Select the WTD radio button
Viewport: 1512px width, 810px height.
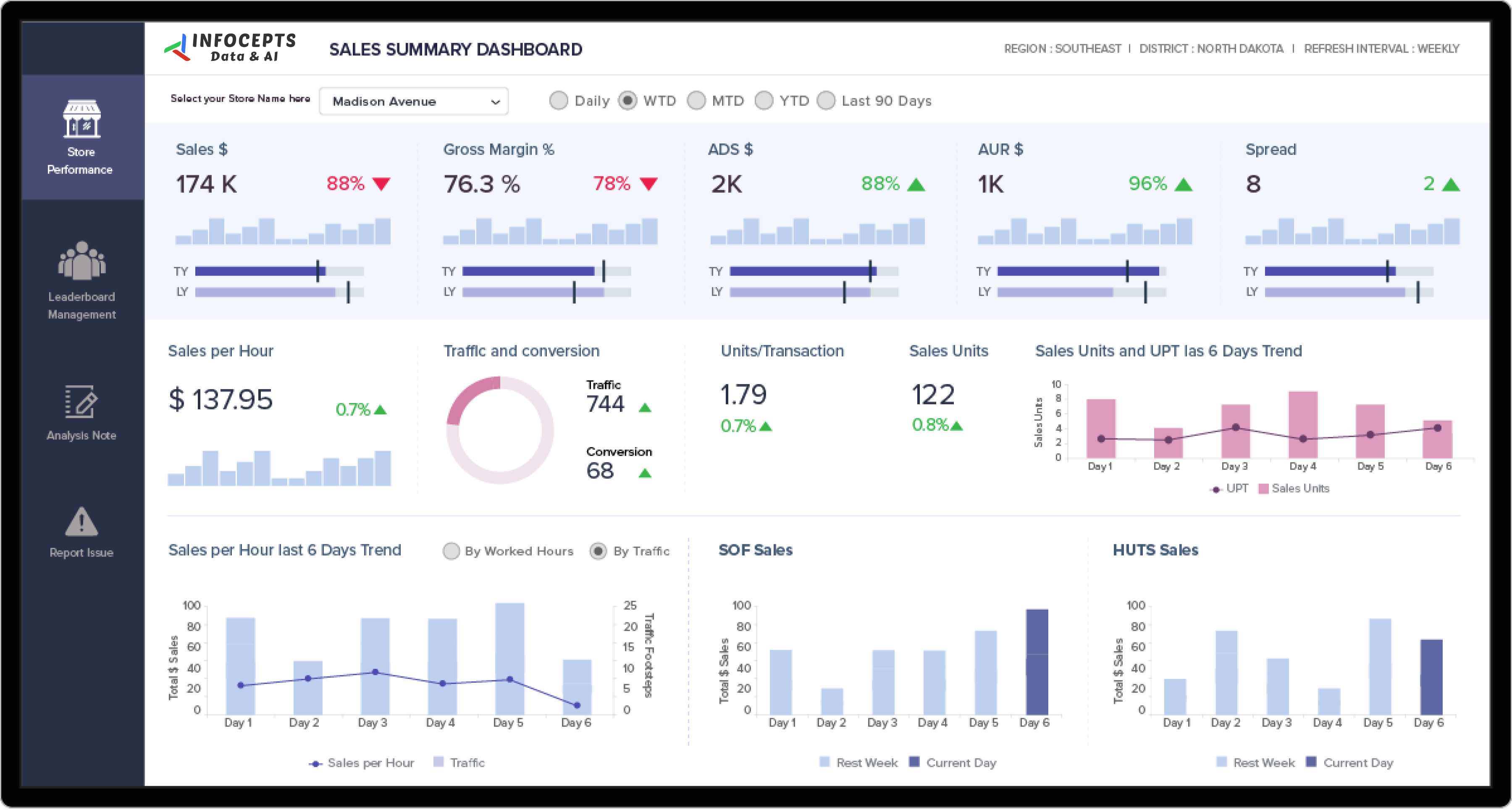[627, 100]
